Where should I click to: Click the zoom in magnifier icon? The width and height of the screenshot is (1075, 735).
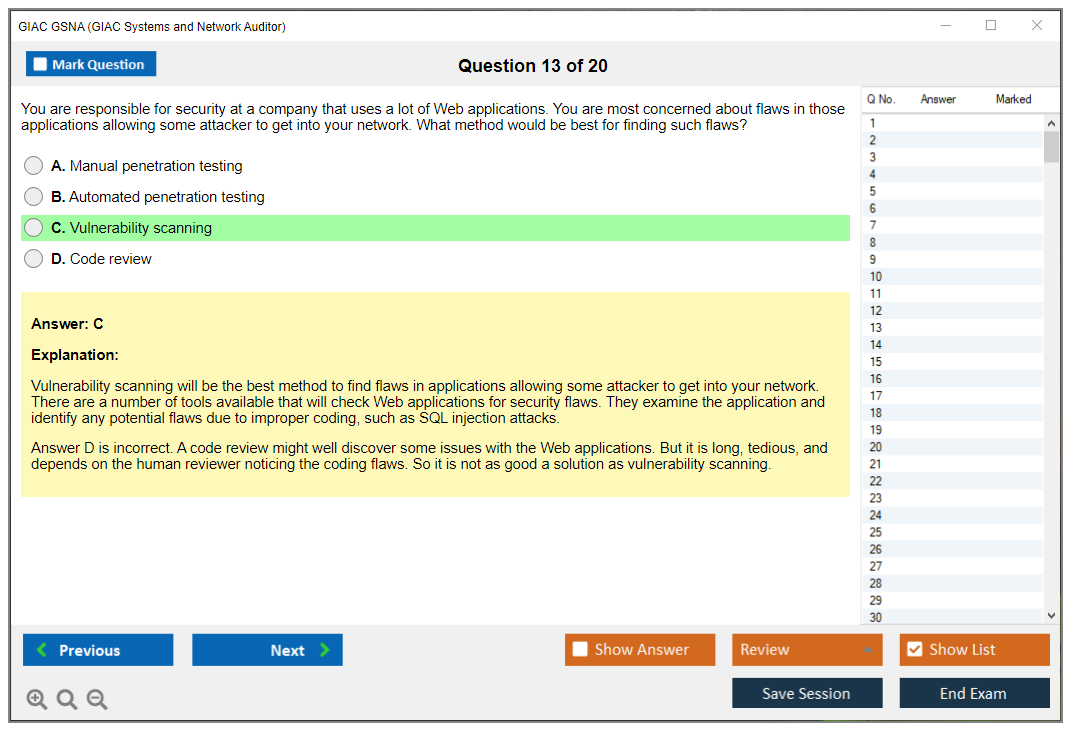[37, 700]
